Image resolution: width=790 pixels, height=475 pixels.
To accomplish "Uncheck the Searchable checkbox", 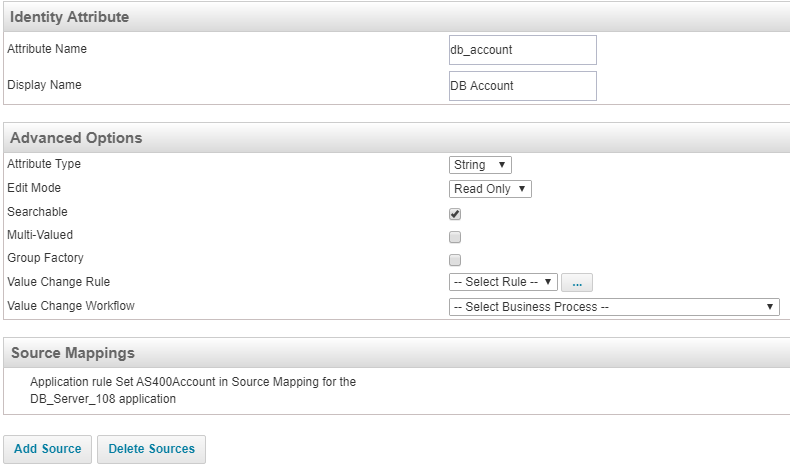I will tap(455, 214).
